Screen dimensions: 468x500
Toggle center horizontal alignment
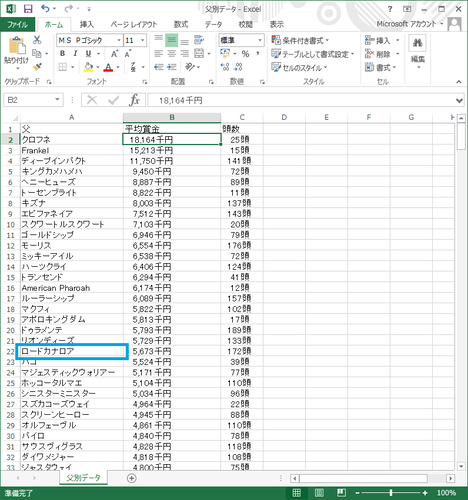(171, 54)
